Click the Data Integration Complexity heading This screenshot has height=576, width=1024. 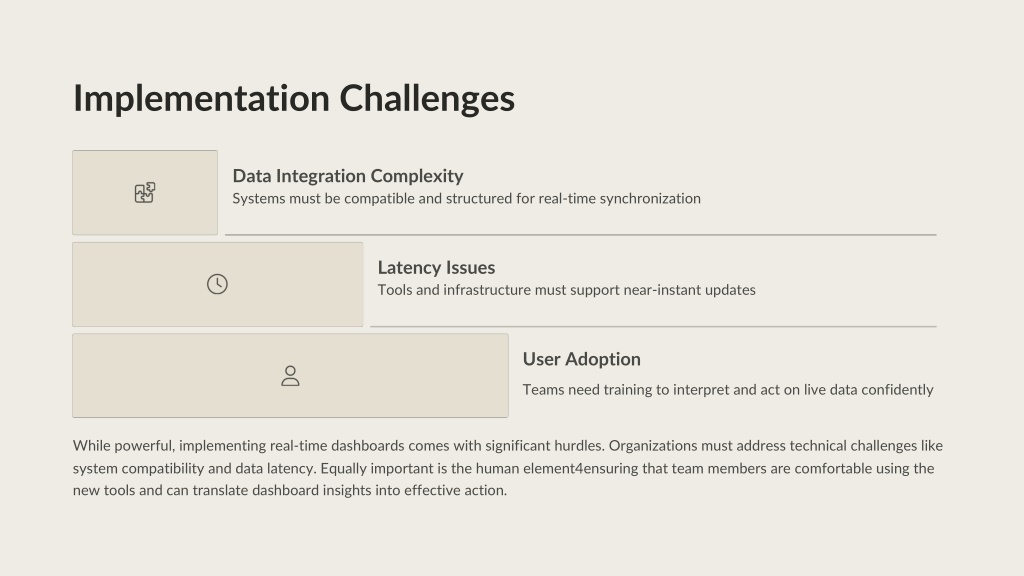click(x=348, y=176)
